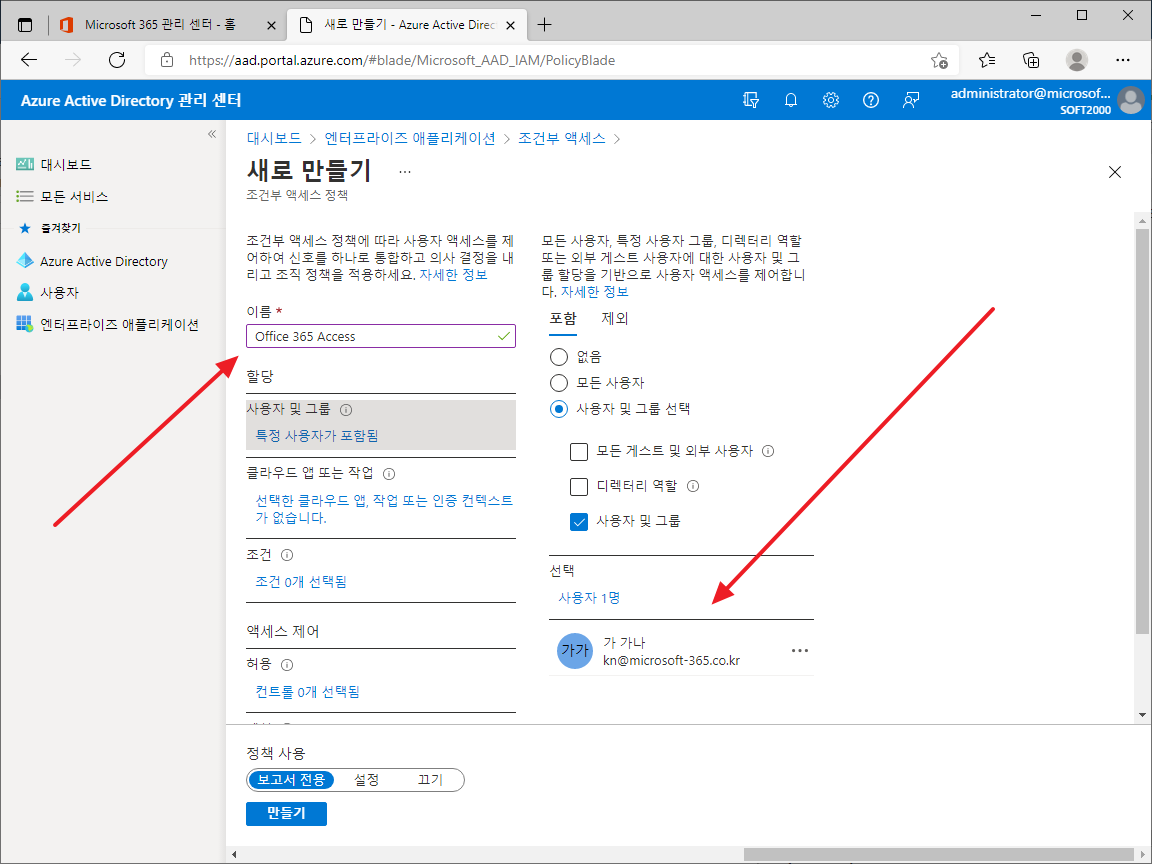Open the blade's more options ellipsis

click(405, 172)
